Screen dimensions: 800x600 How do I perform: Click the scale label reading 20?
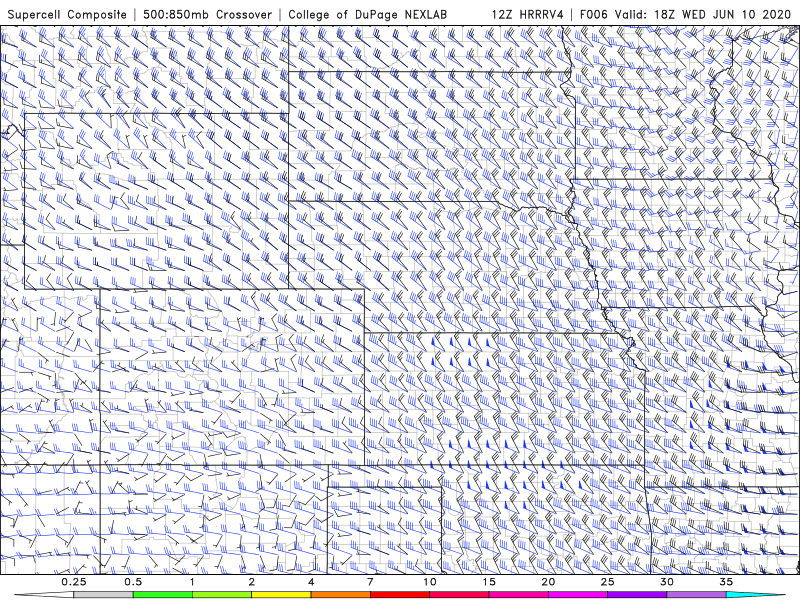(548, 582)
